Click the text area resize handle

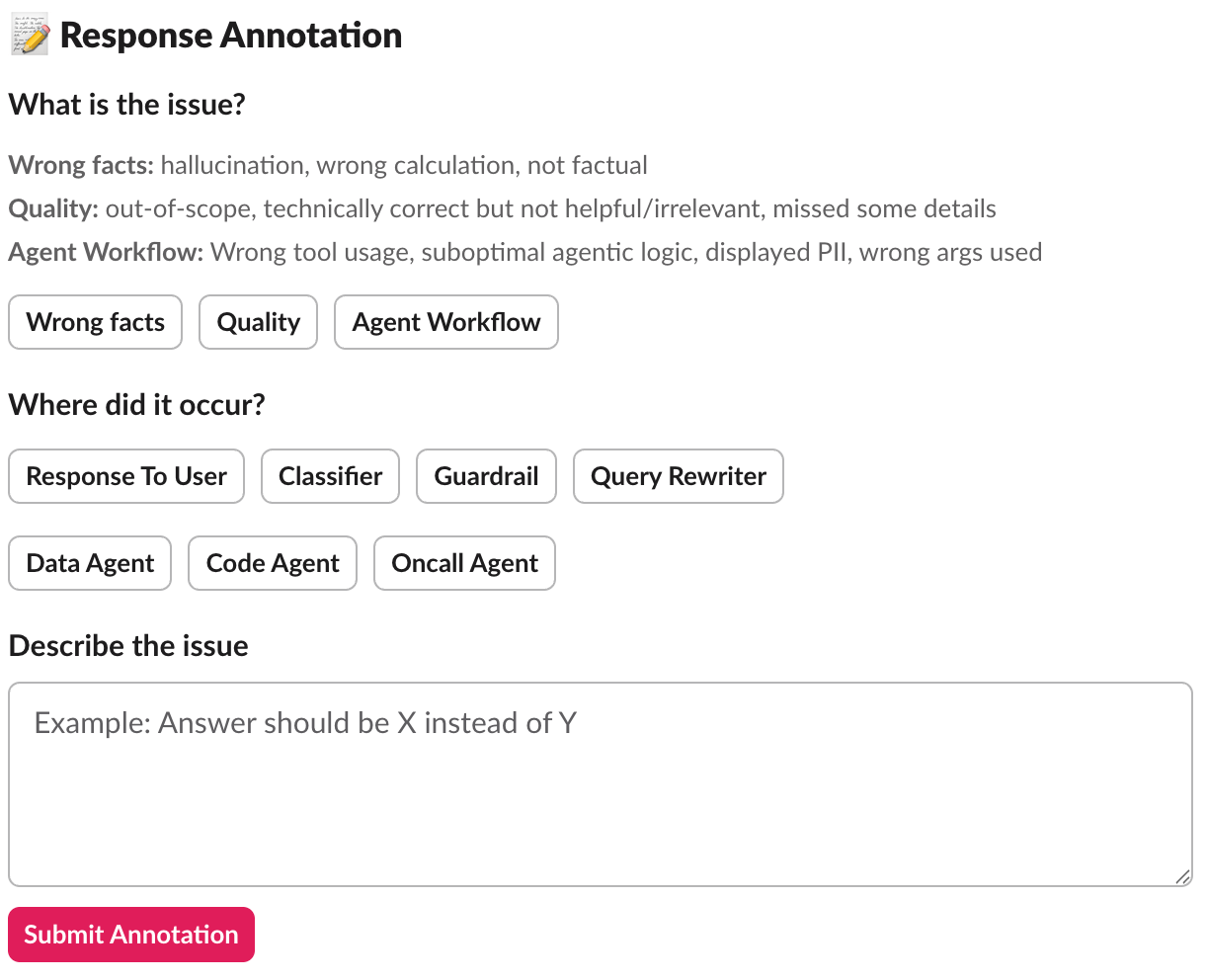[x=1182, y=876]
